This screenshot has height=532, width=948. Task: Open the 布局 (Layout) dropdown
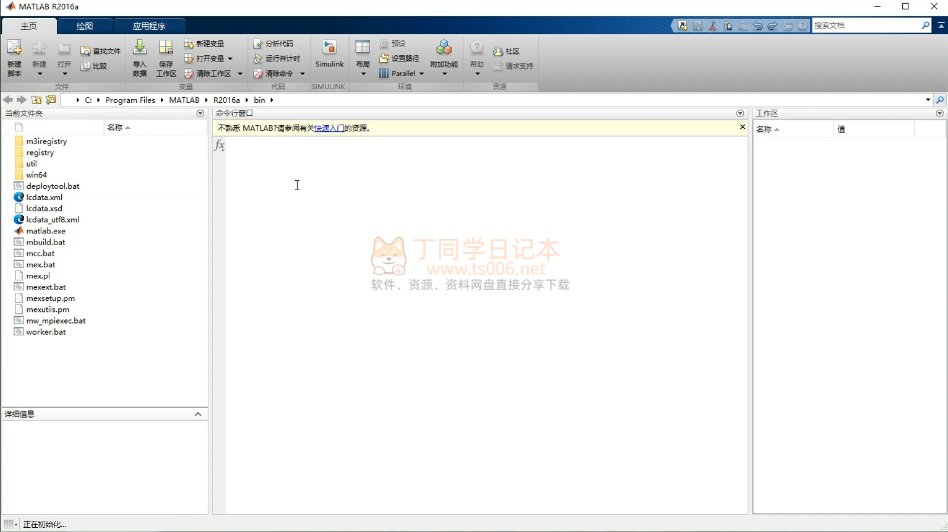(x=363, y=58)
